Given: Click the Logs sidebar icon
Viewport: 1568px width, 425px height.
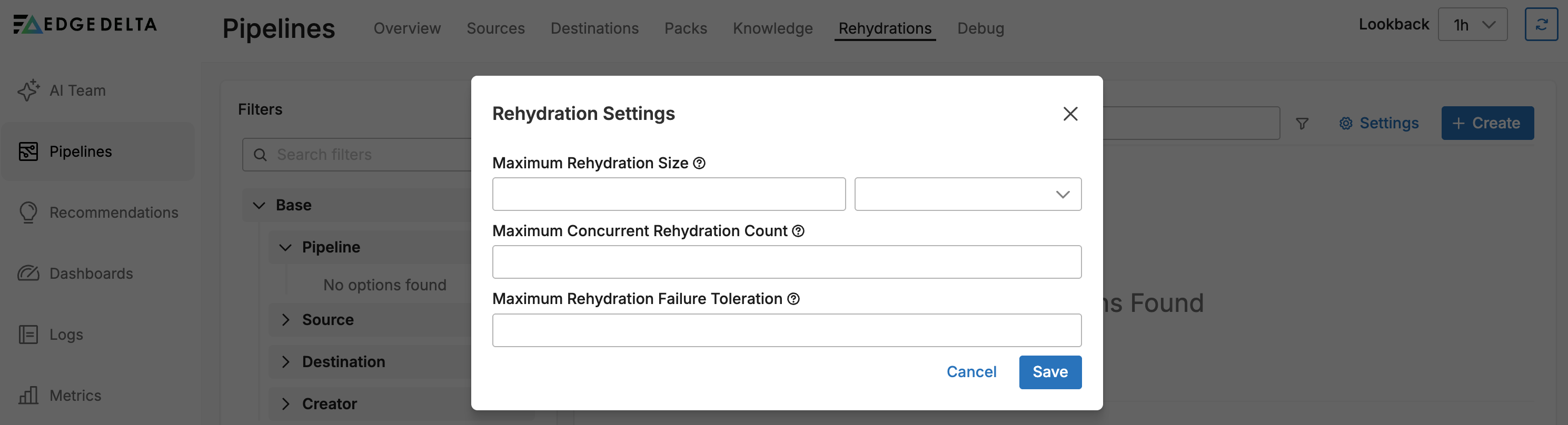Looking at the screenshot, I should 28,335.
